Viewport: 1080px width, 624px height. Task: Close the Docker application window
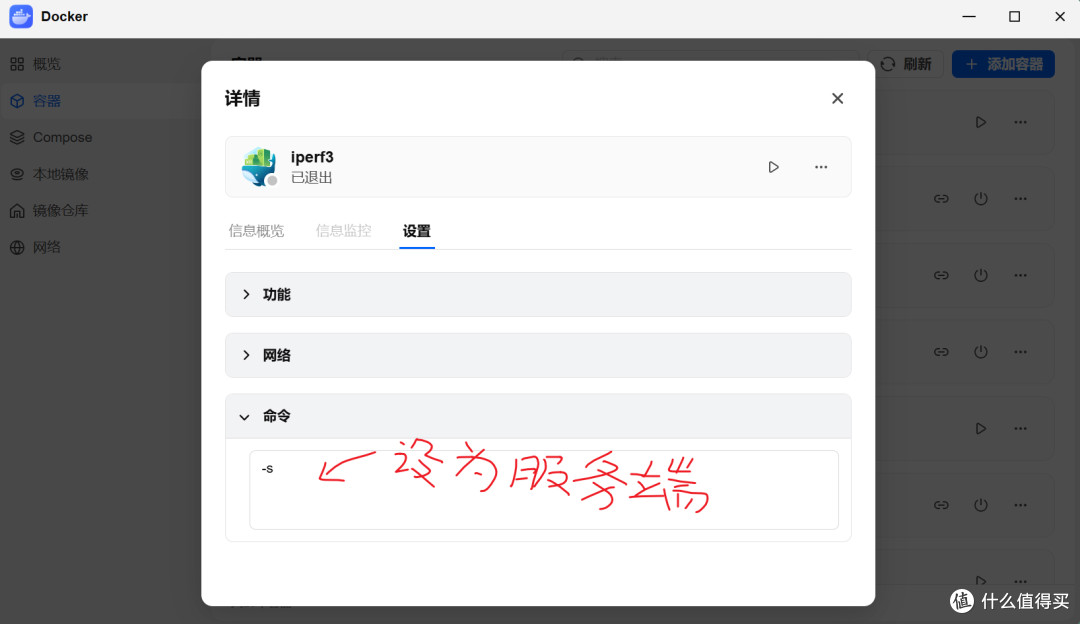coord(1060,17)
